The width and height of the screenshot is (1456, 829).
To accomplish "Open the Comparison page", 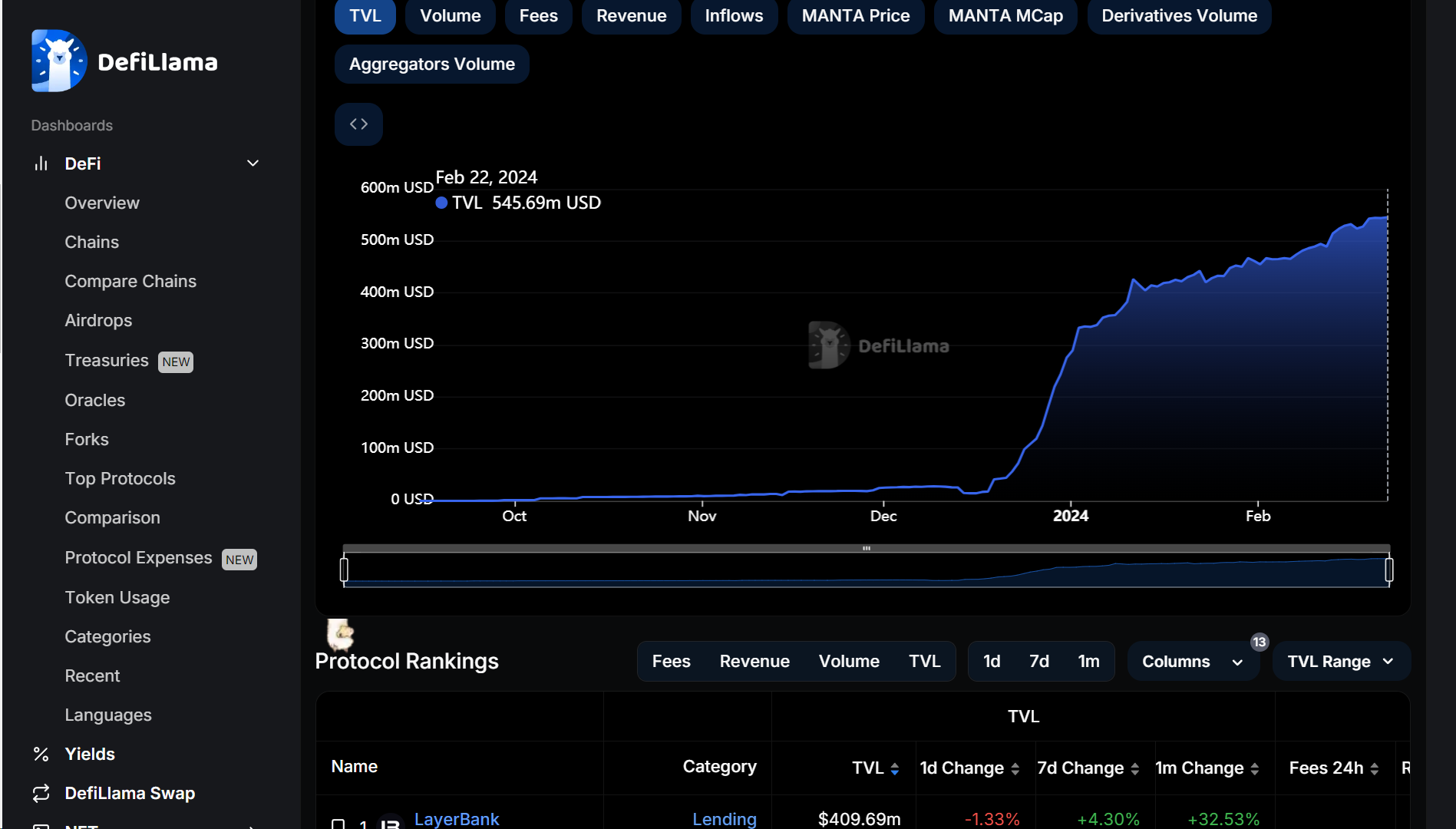I will click(x=113, y=517).
